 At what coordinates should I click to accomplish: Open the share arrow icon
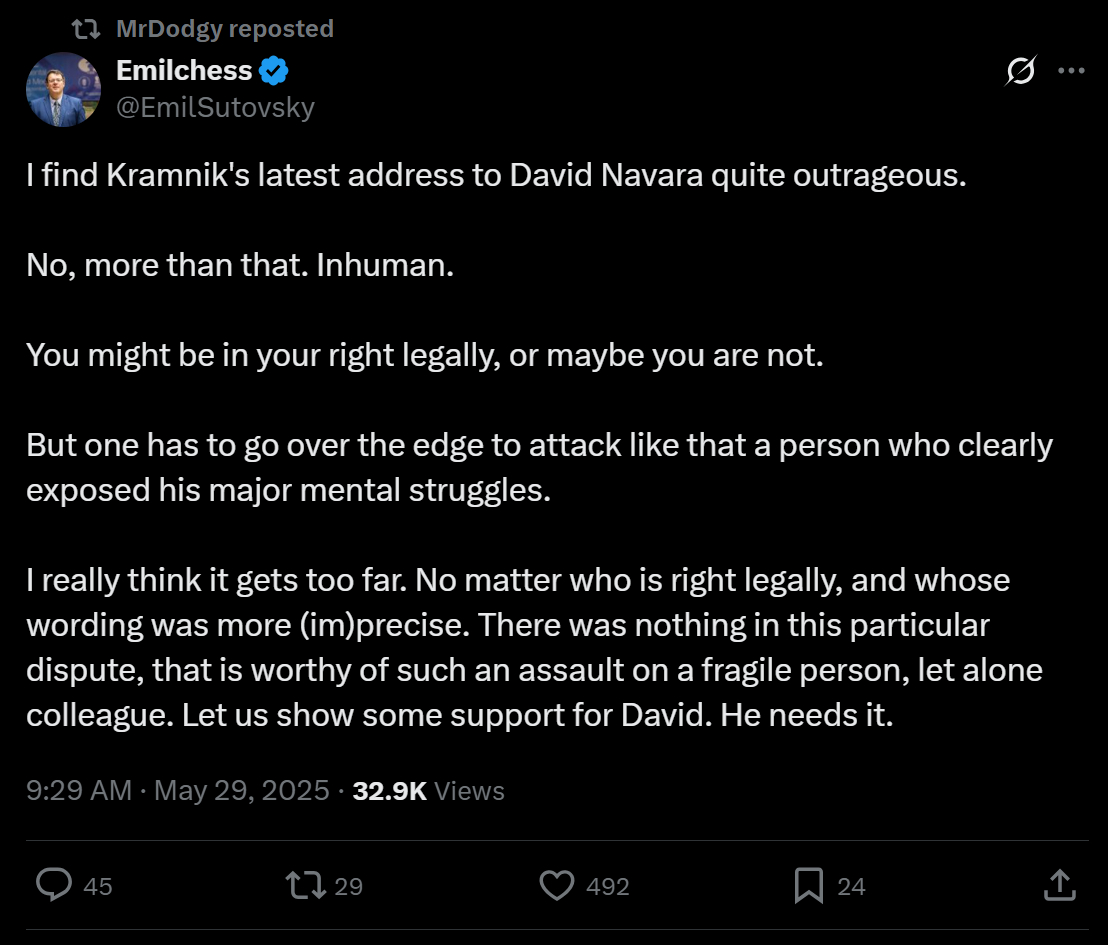pos(1059,885)
